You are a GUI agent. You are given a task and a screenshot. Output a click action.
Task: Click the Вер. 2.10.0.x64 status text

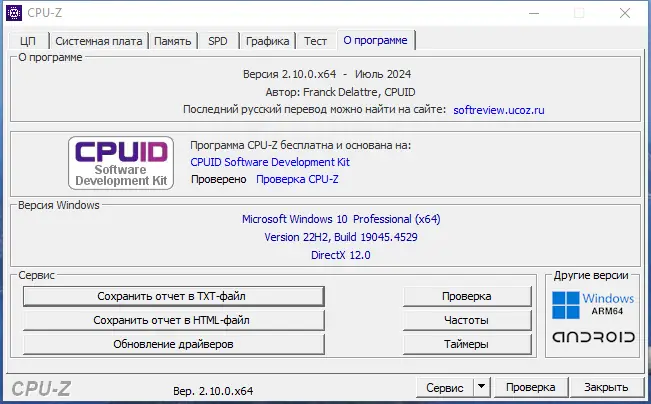pos(213,391)
